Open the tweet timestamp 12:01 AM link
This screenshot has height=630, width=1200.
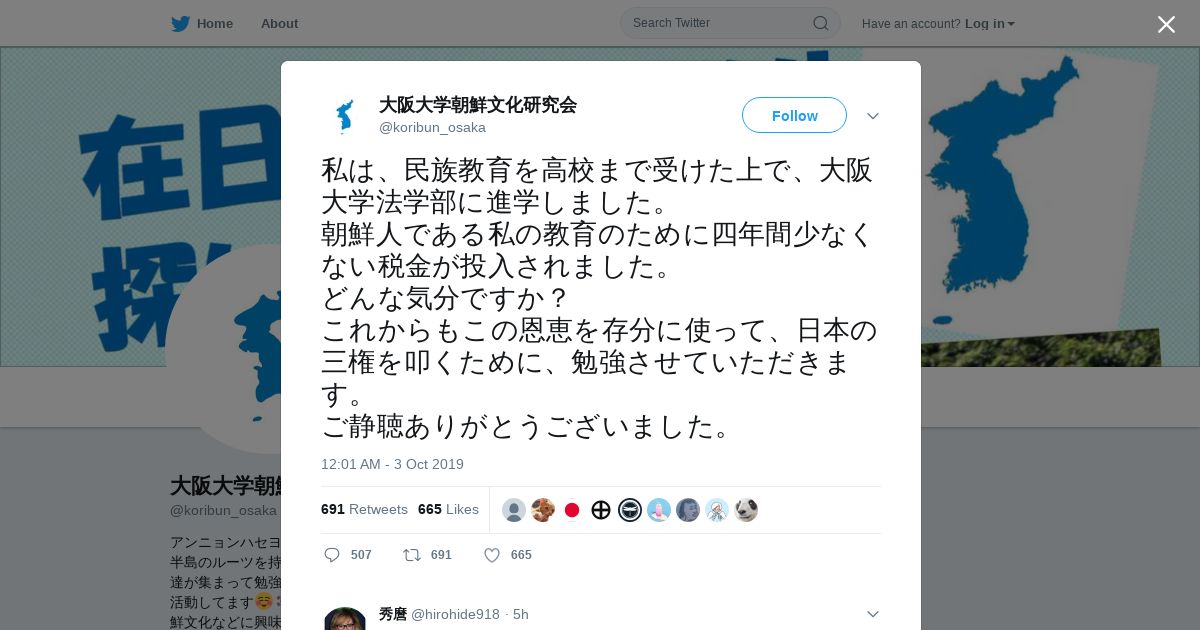pyautogui.click(x=392, y=464)
